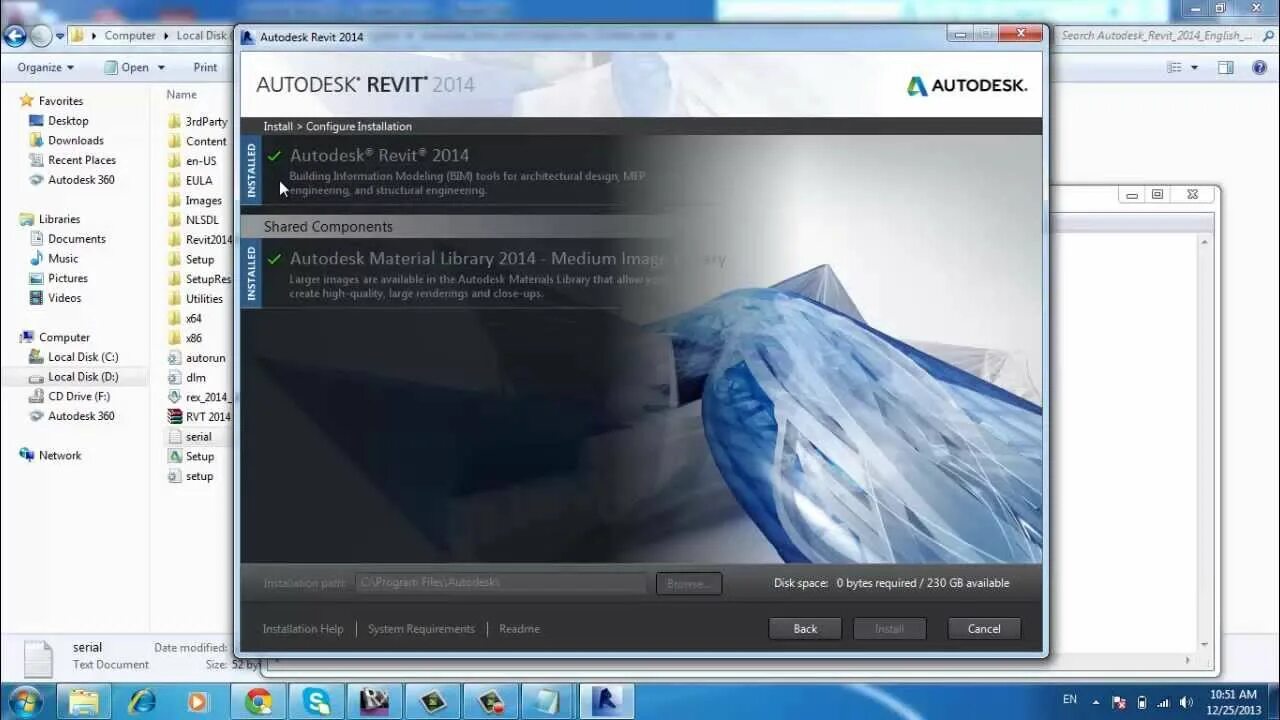Select Network in navigation pane
This screenshot has width=1280, height=720.
[59, 455]
